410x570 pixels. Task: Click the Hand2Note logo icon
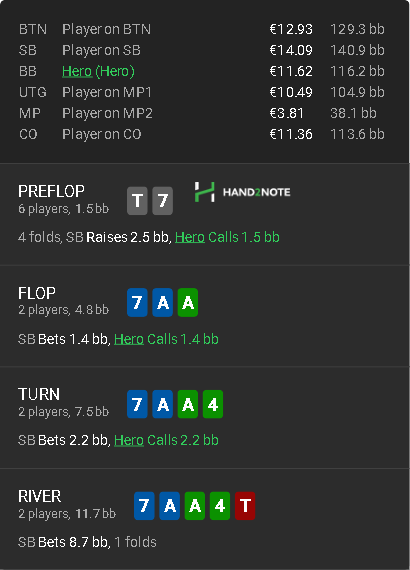pyautogui.click(x=204, y=192)
